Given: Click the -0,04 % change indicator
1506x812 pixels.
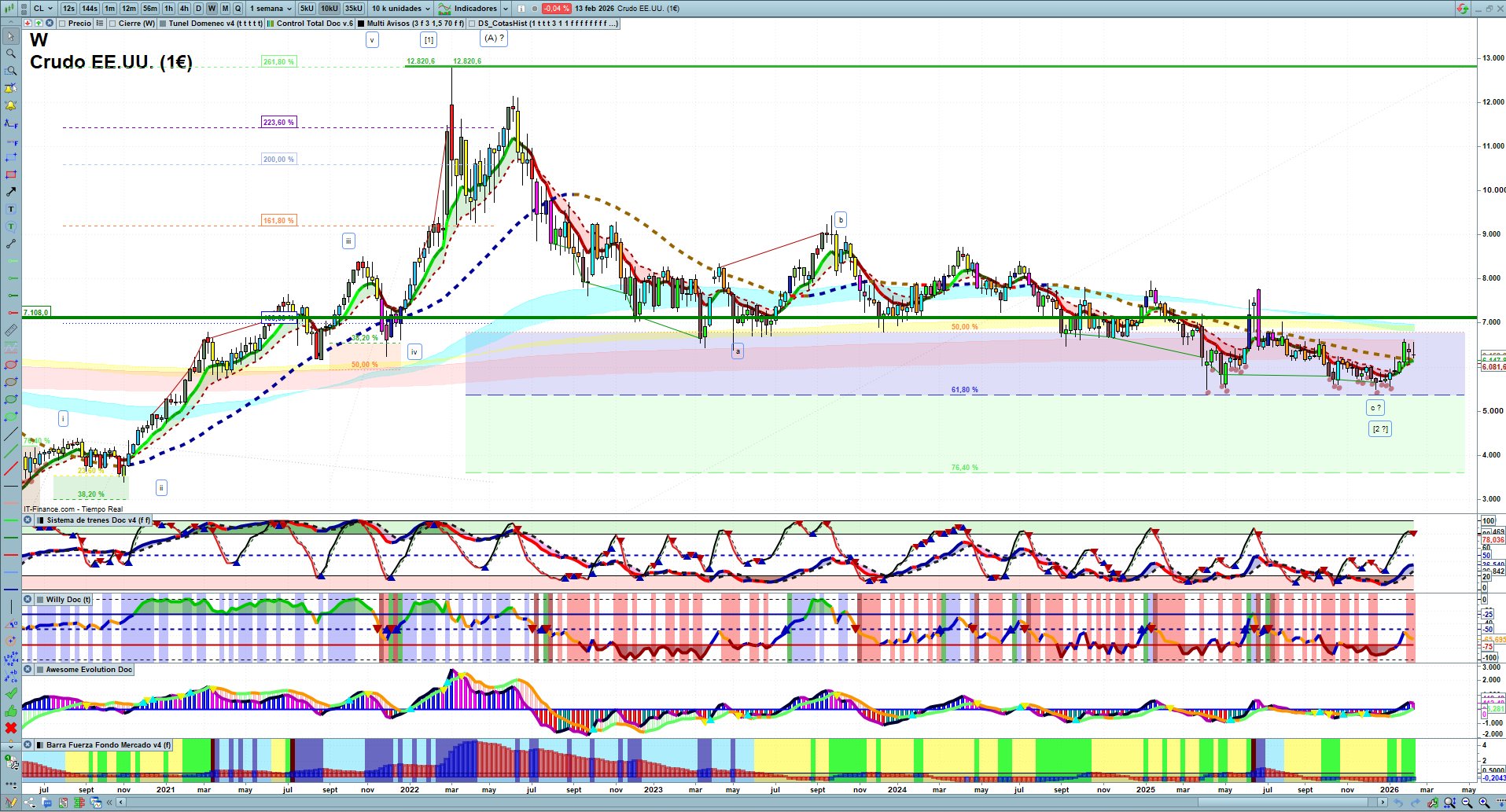Looking at the screenshot, I should point(557,9).
